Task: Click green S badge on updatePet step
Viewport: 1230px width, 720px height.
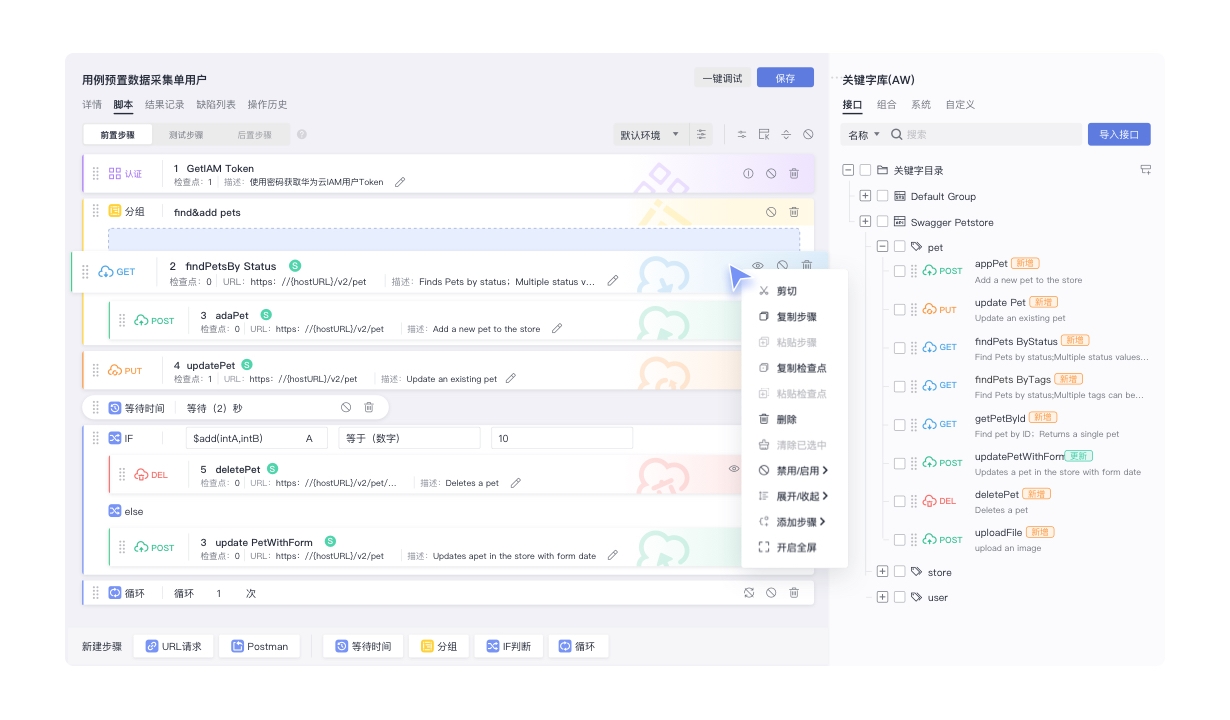Action: point(247,365)
